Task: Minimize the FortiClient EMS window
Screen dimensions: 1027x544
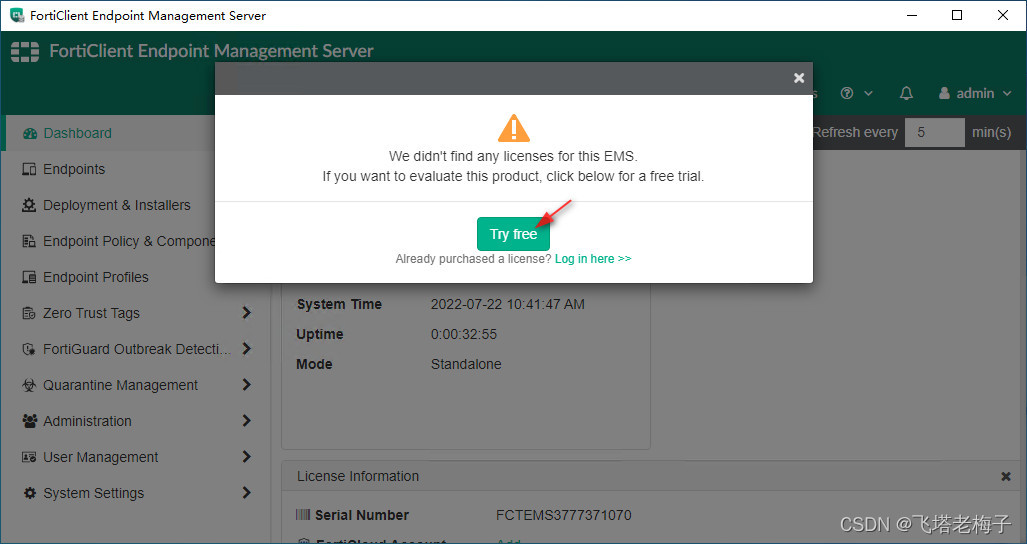Action: point(911,15)
